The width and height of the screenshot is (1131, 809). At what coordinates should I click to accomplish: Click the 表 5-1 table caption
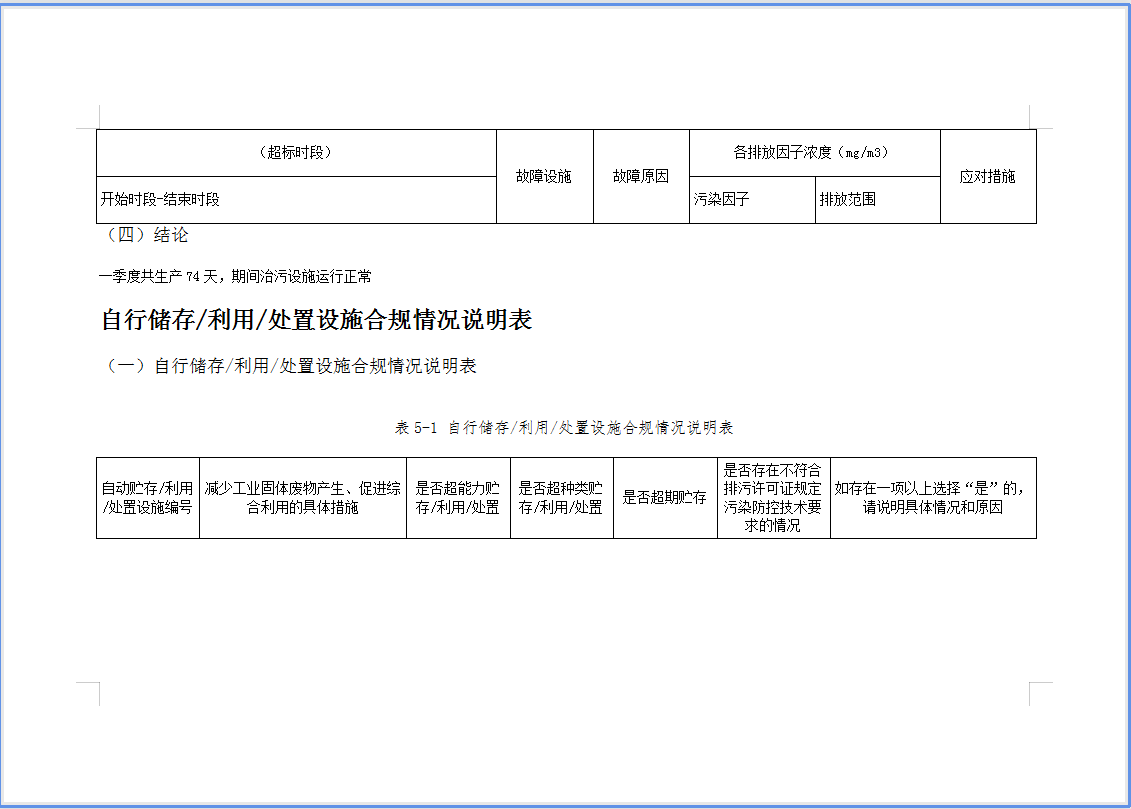click(x=565, y=428)
